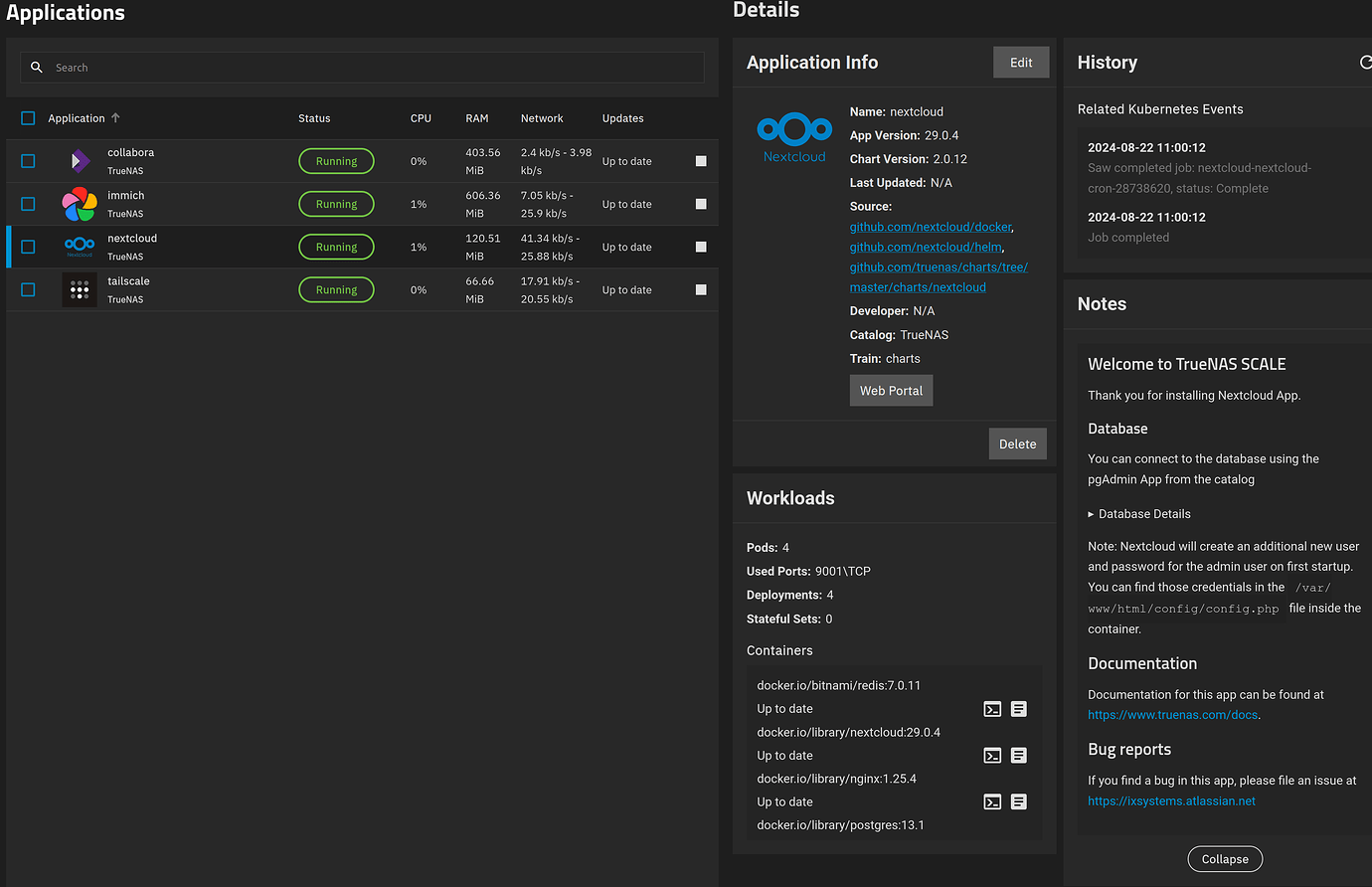The width and height of the screenshot is (1372, 887).
Task: View logs for the nextcloud container
Action: tap(1018, 755)
